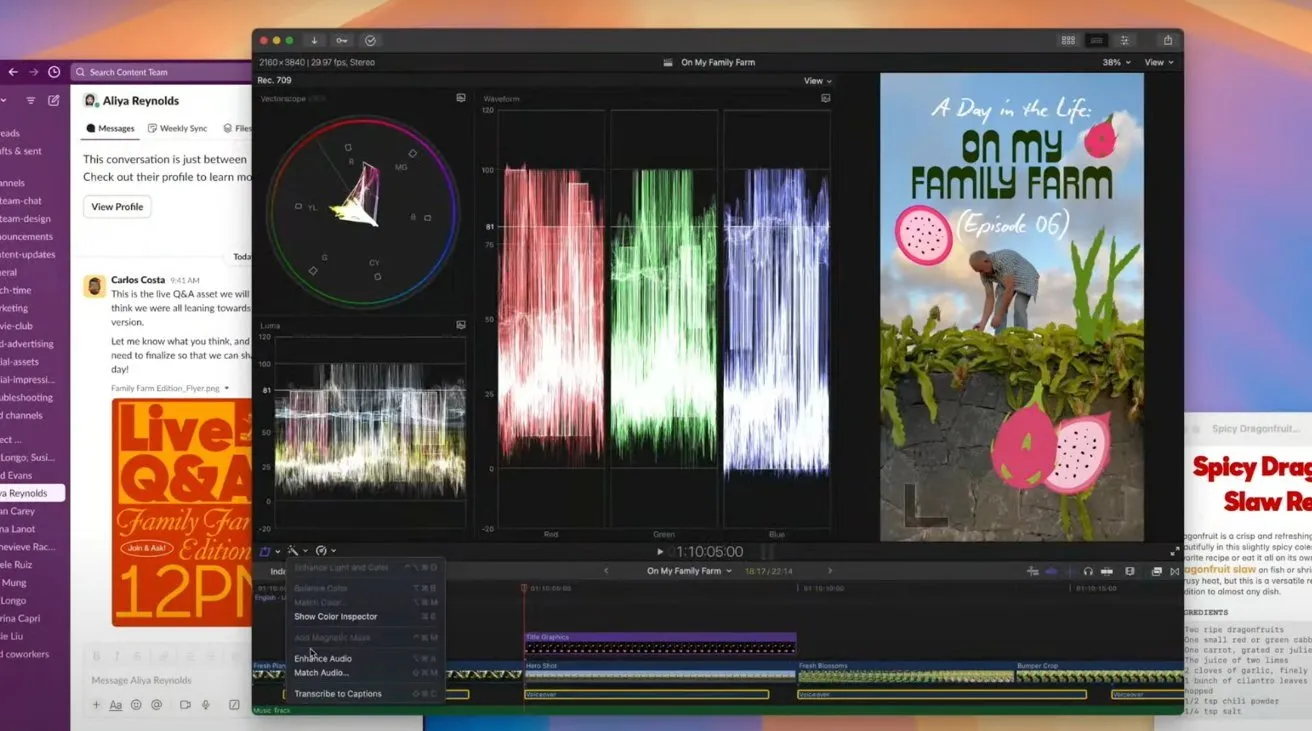The image size is (1312, 731).
Task: Toggle solo headphones icon in timeline
Action: [1088, 571]
